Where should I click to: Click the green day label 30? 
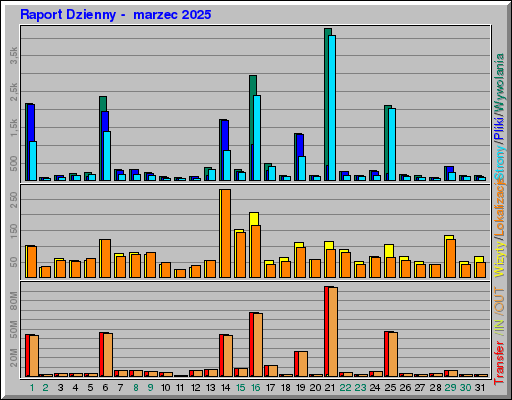point(465,388)
